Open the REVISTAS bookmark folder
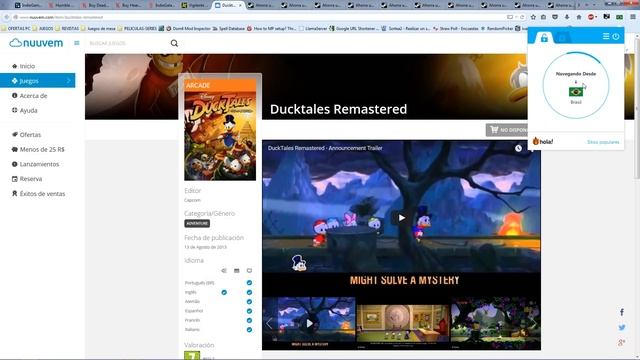Viewport: 640px width, 360px height. [x=67, y=29]
